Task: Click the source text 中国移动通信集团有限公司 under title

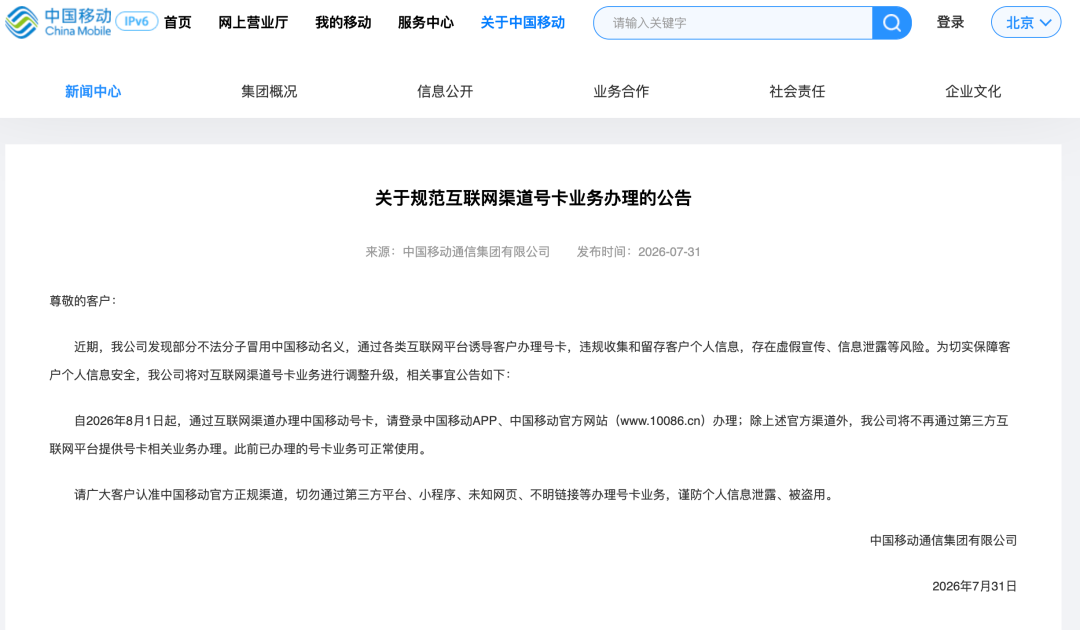Action: coord(476,252)
